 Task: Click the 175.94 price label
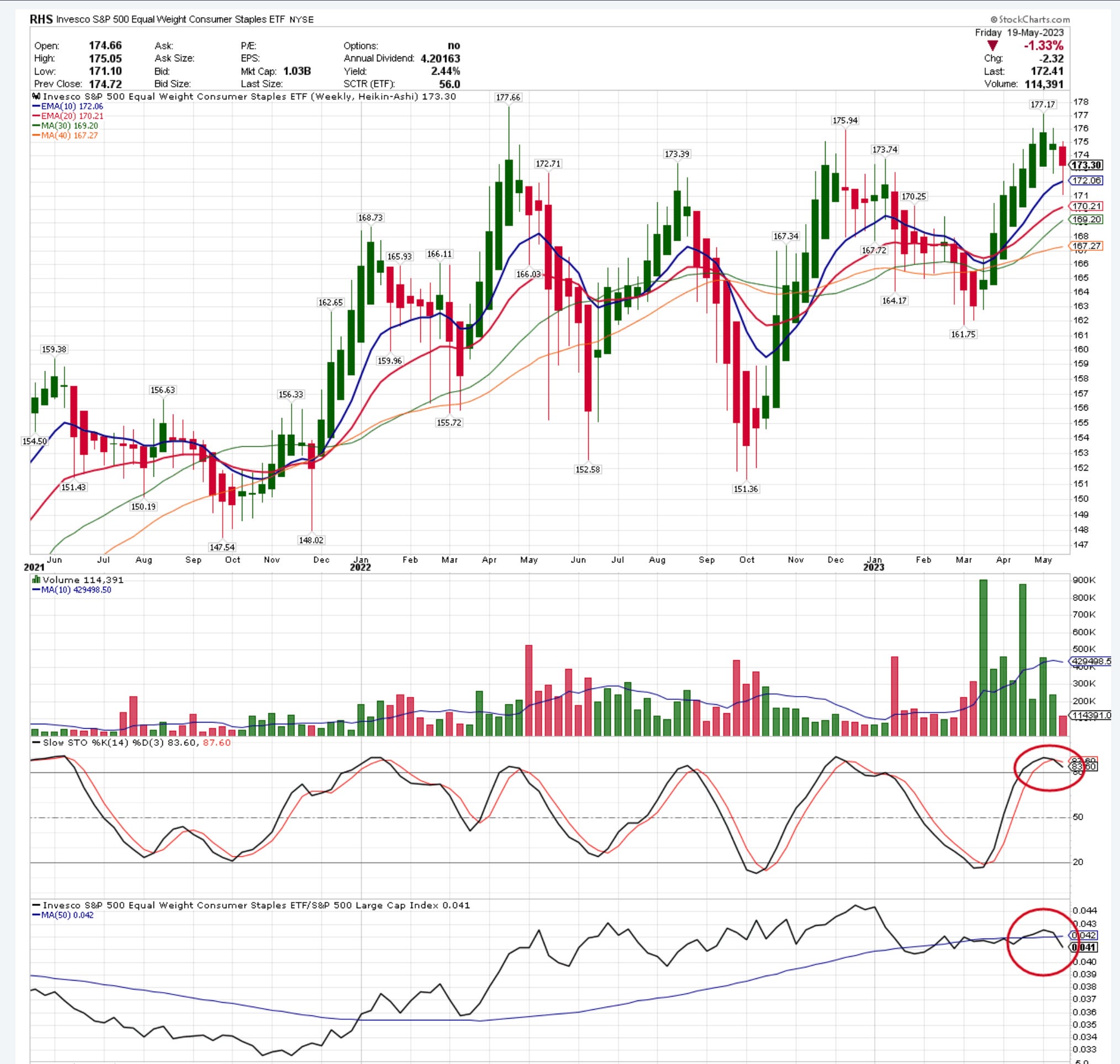pos(844,120)
